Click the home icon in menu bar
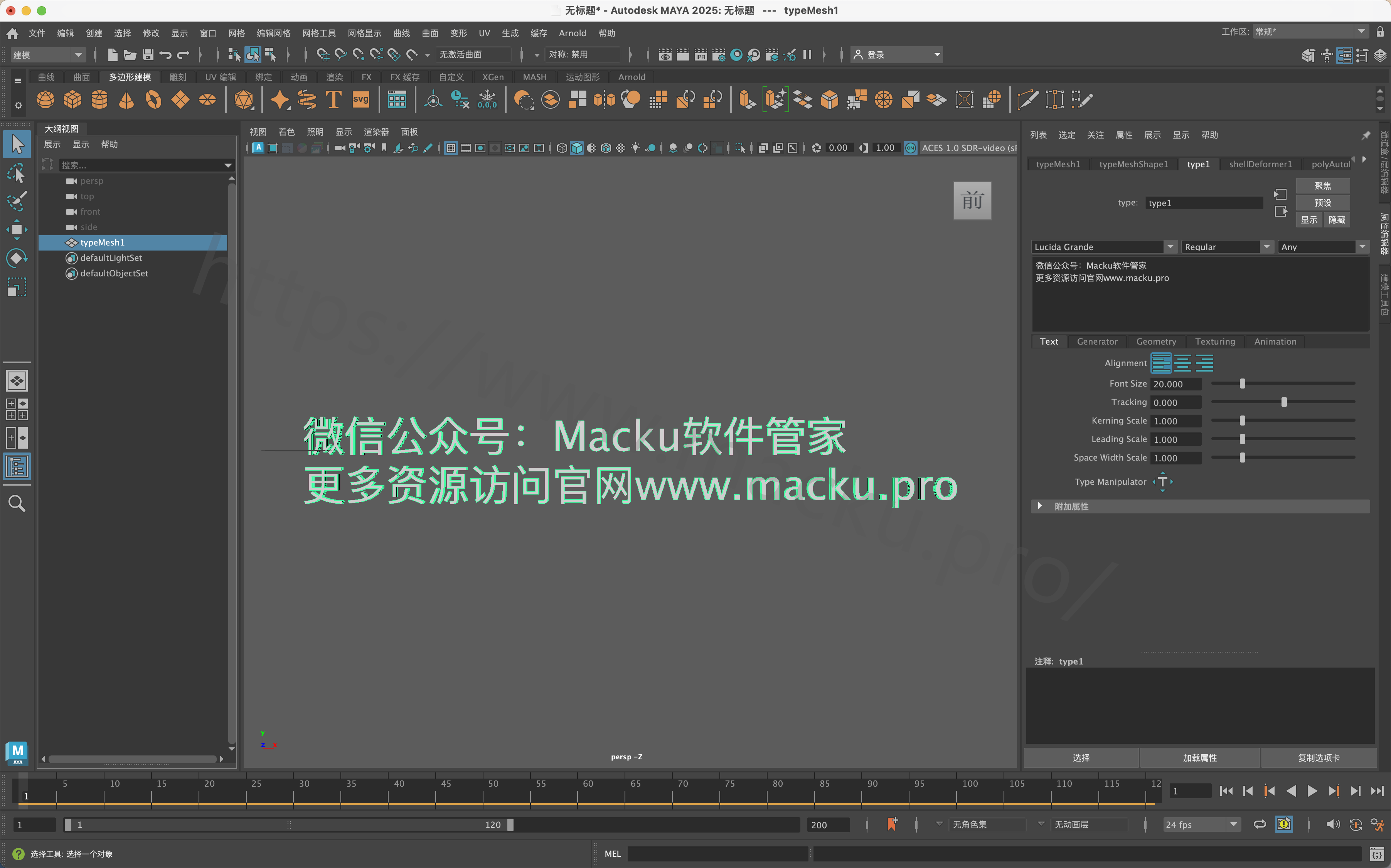1391x868 pixels. click(x=12, y=33)
